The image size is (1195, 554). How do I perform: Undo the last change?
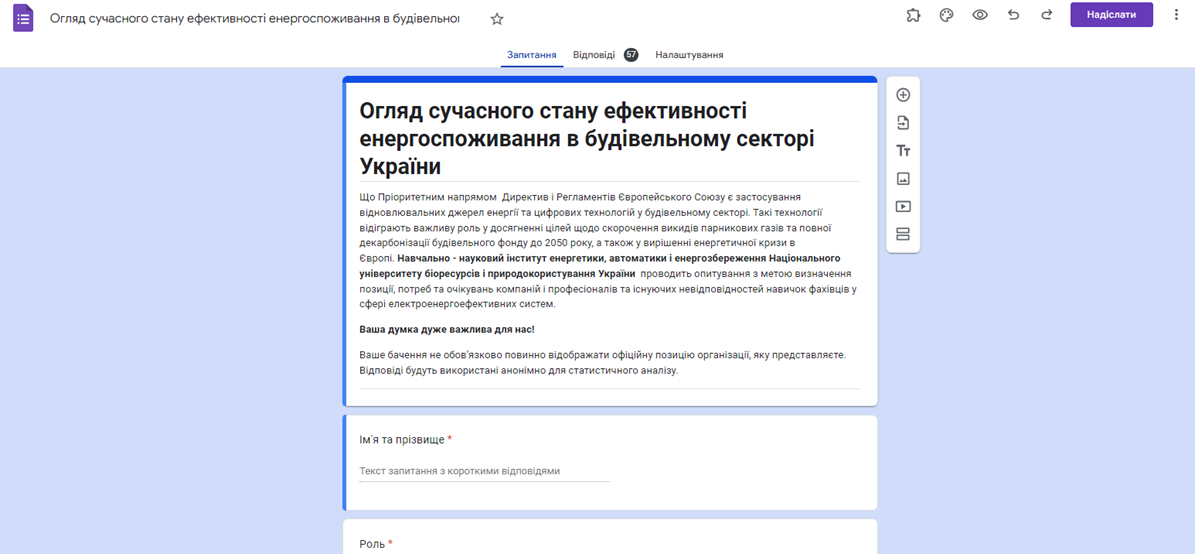tap(1013, 15)
